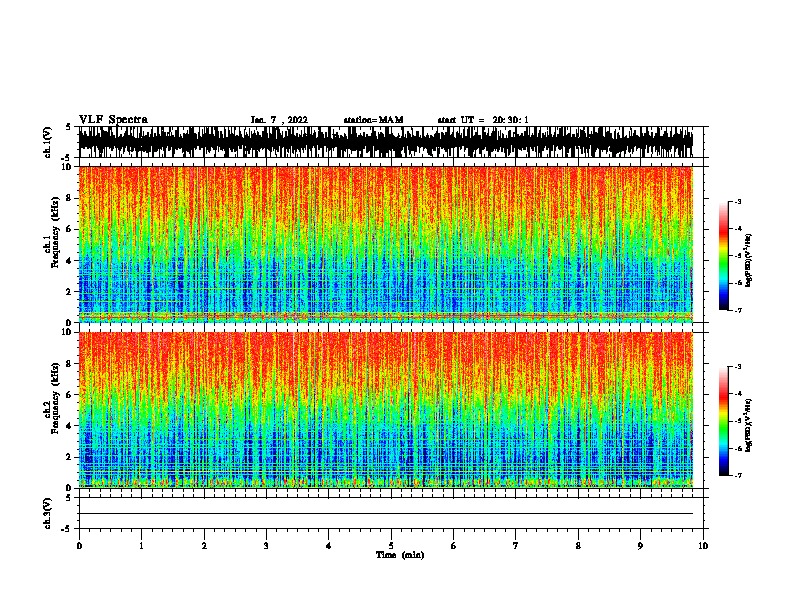Click the '9' tick label on Time axis
Screen dimensions: 792x612
(640, 546)
